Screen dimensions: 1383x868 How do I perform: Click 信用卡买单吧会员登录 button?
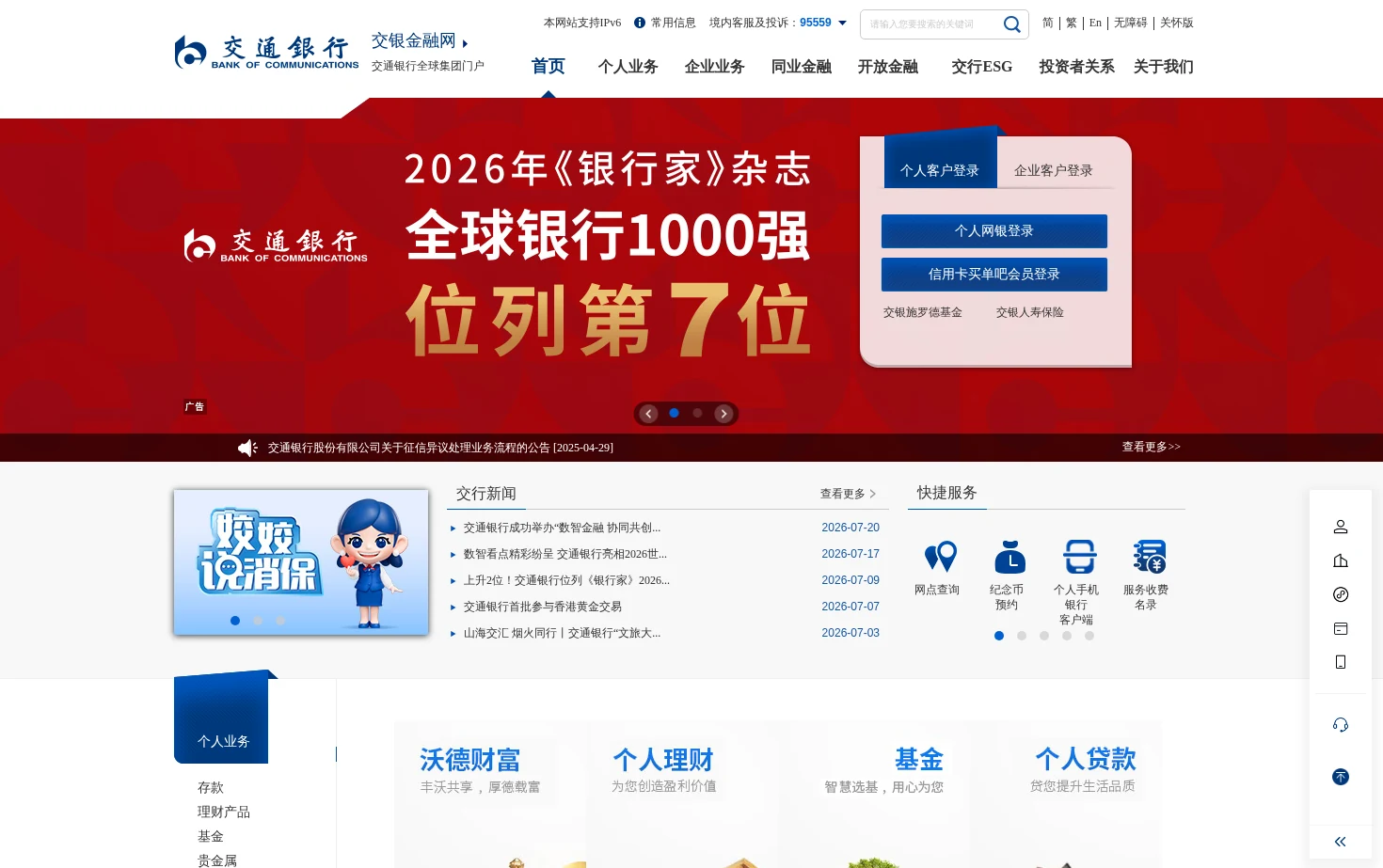click(994, 275)
